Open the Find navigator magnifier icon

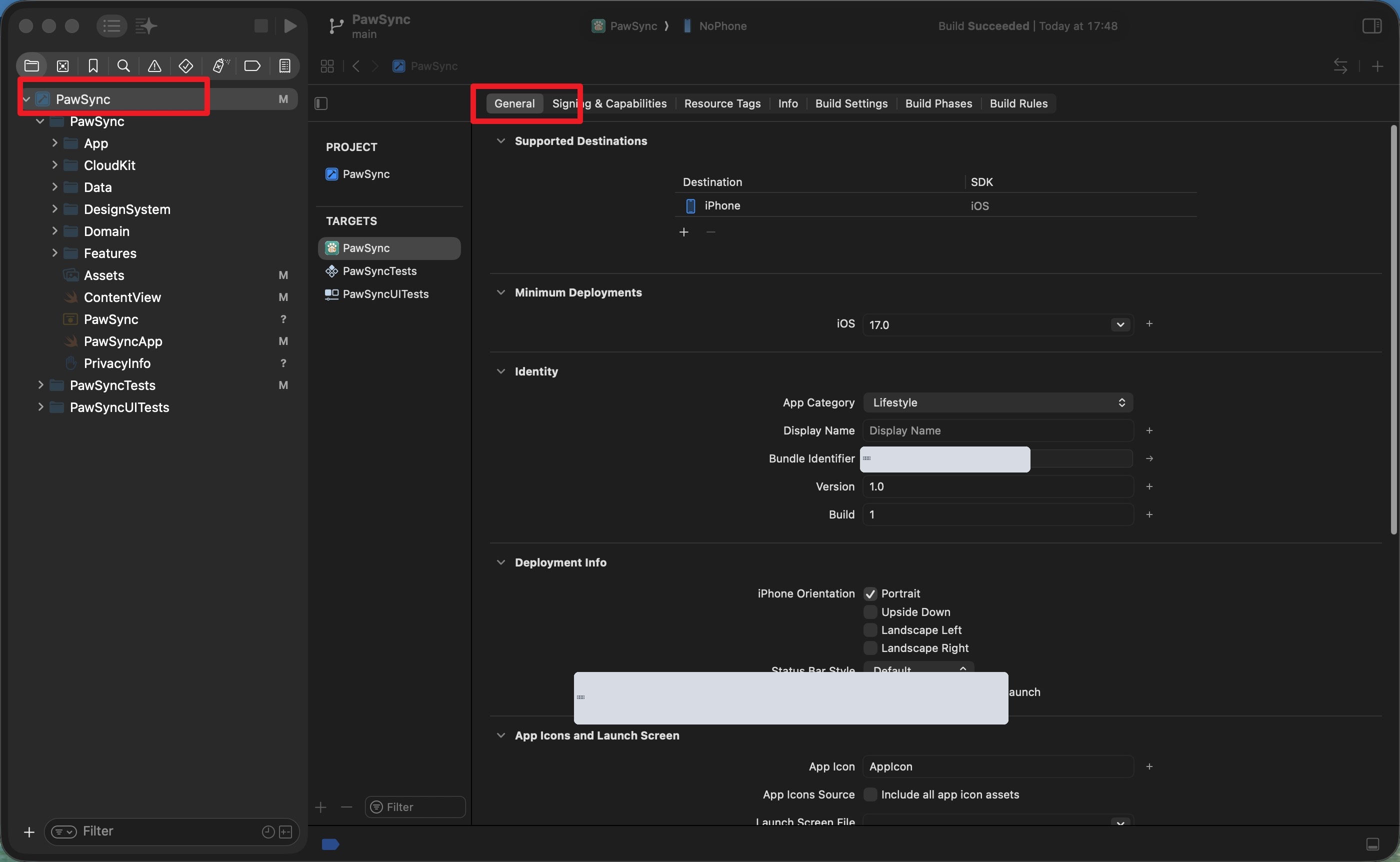tap(123, 66)
